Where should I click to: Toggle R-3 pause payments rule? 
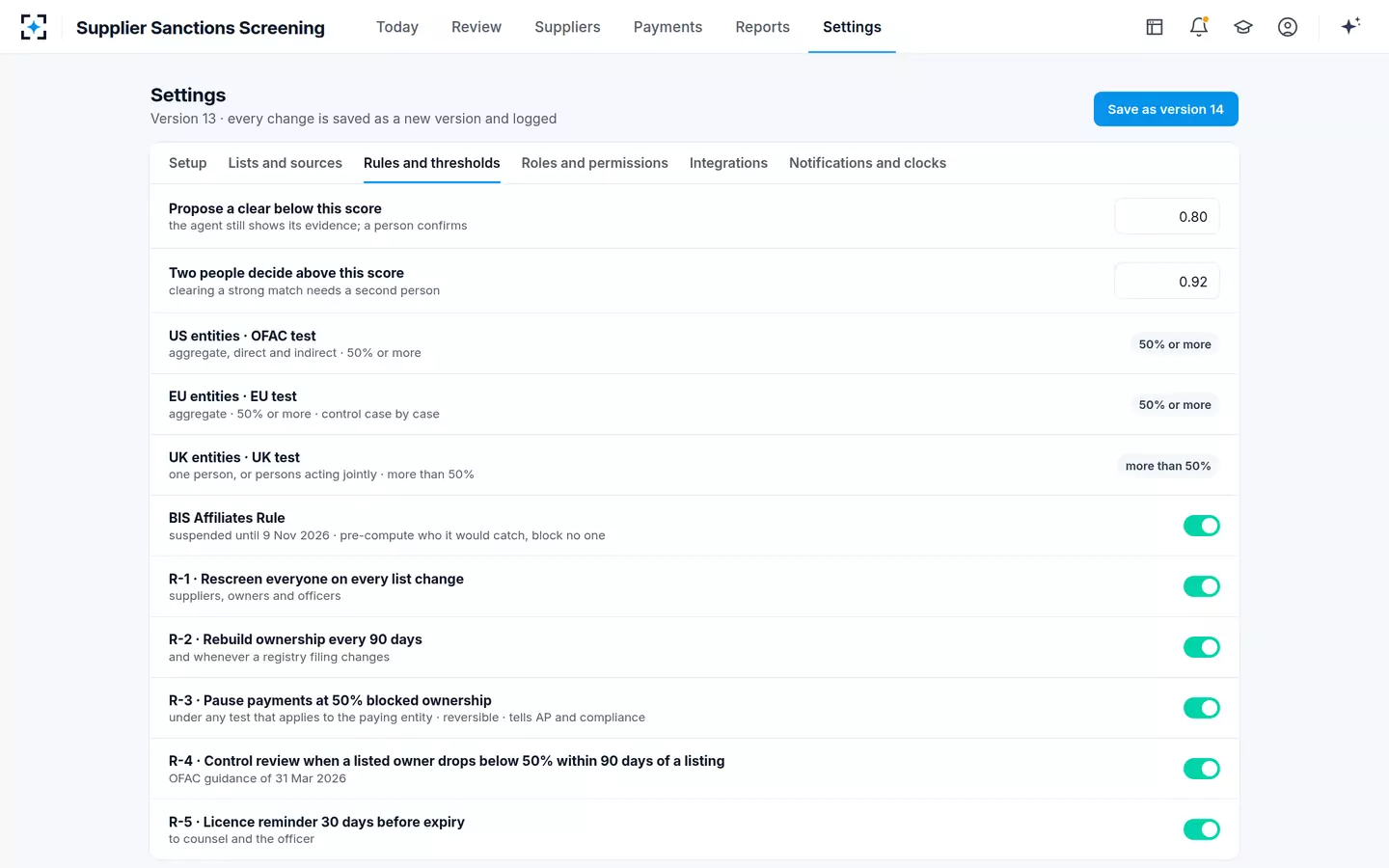[x=1202, y=708]
